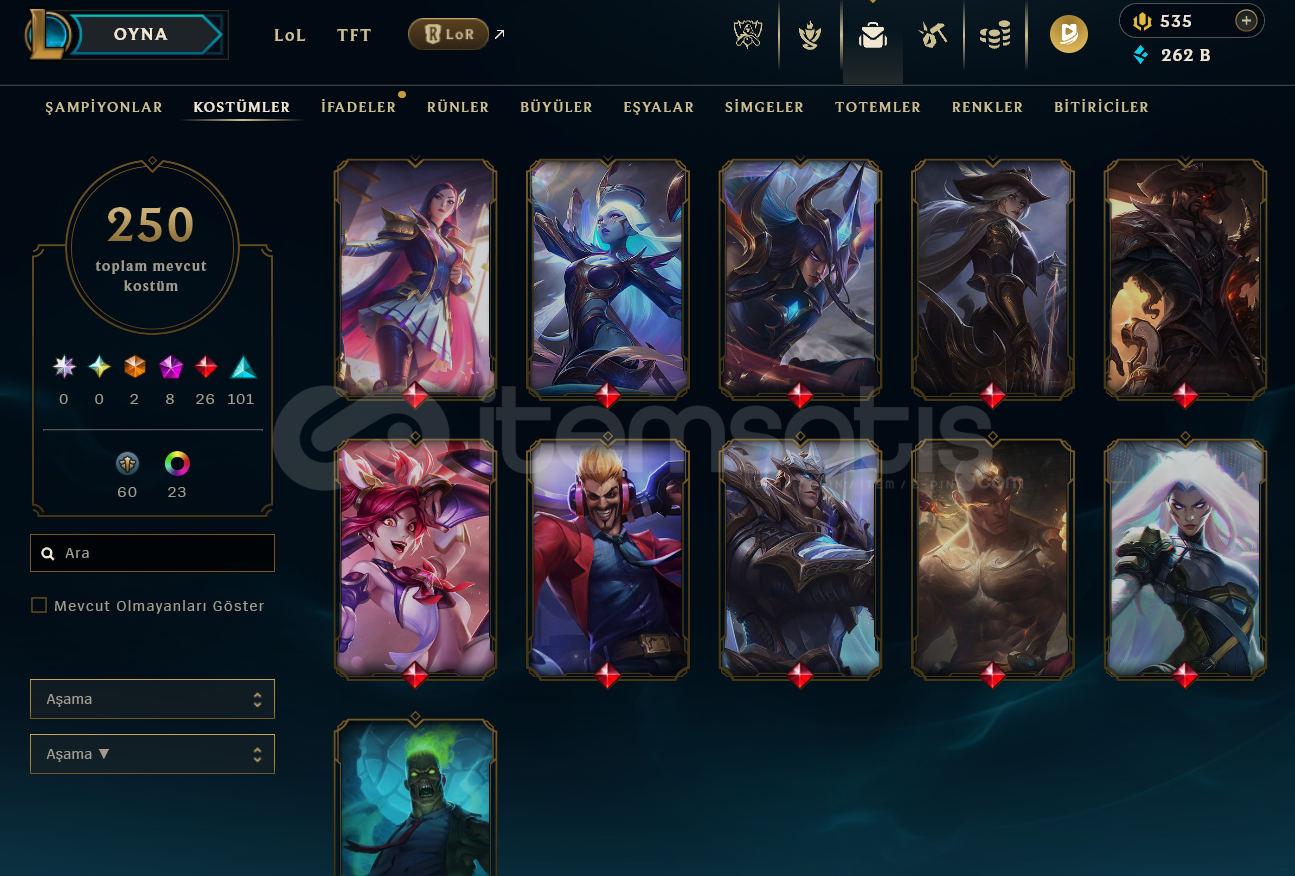Viewport: 1295px width, 876px height.
Task: Open the Store coins icon
Action: tap(995, 36)
